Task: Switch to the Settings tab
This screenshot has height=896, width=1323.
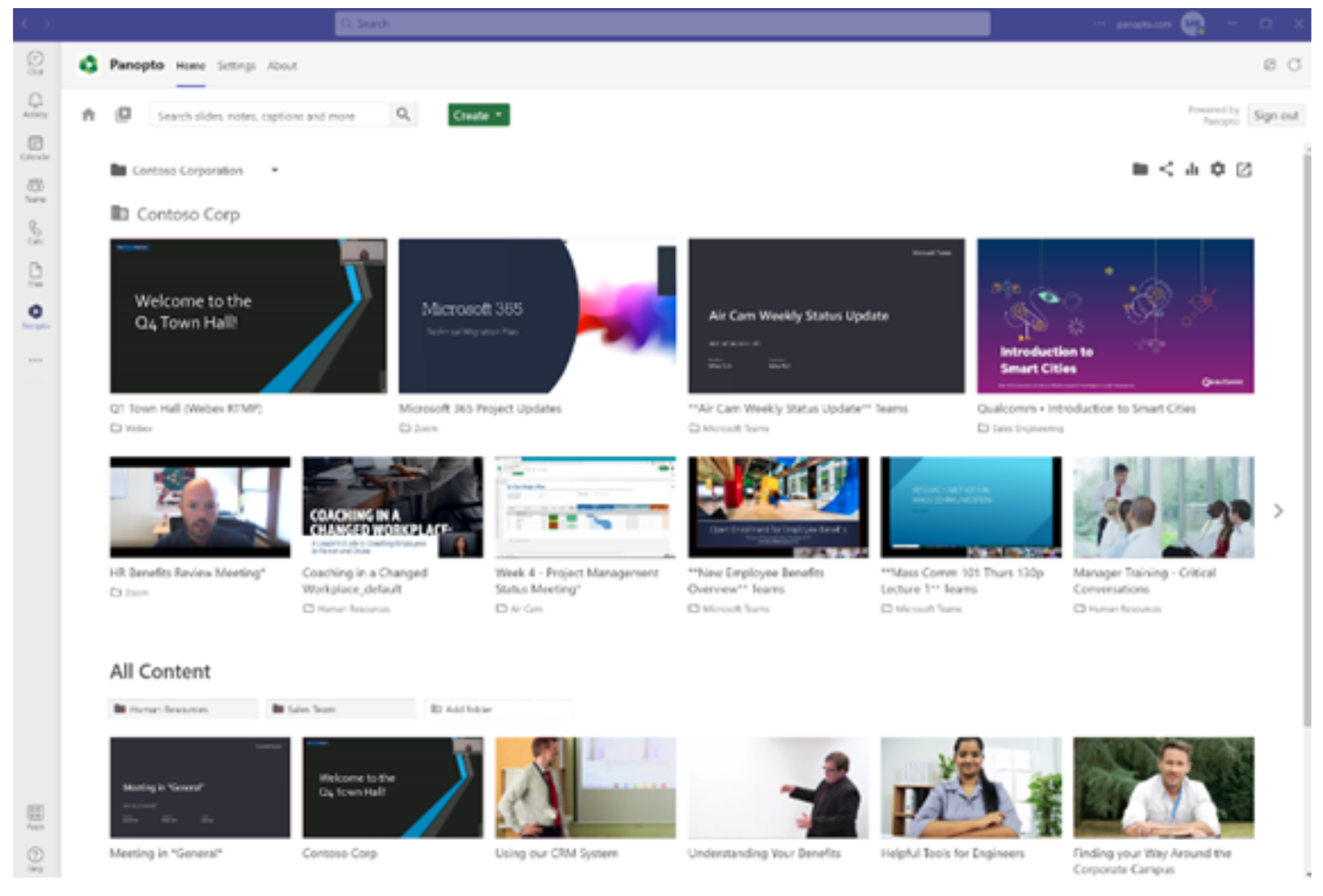Action: point(236,66)
